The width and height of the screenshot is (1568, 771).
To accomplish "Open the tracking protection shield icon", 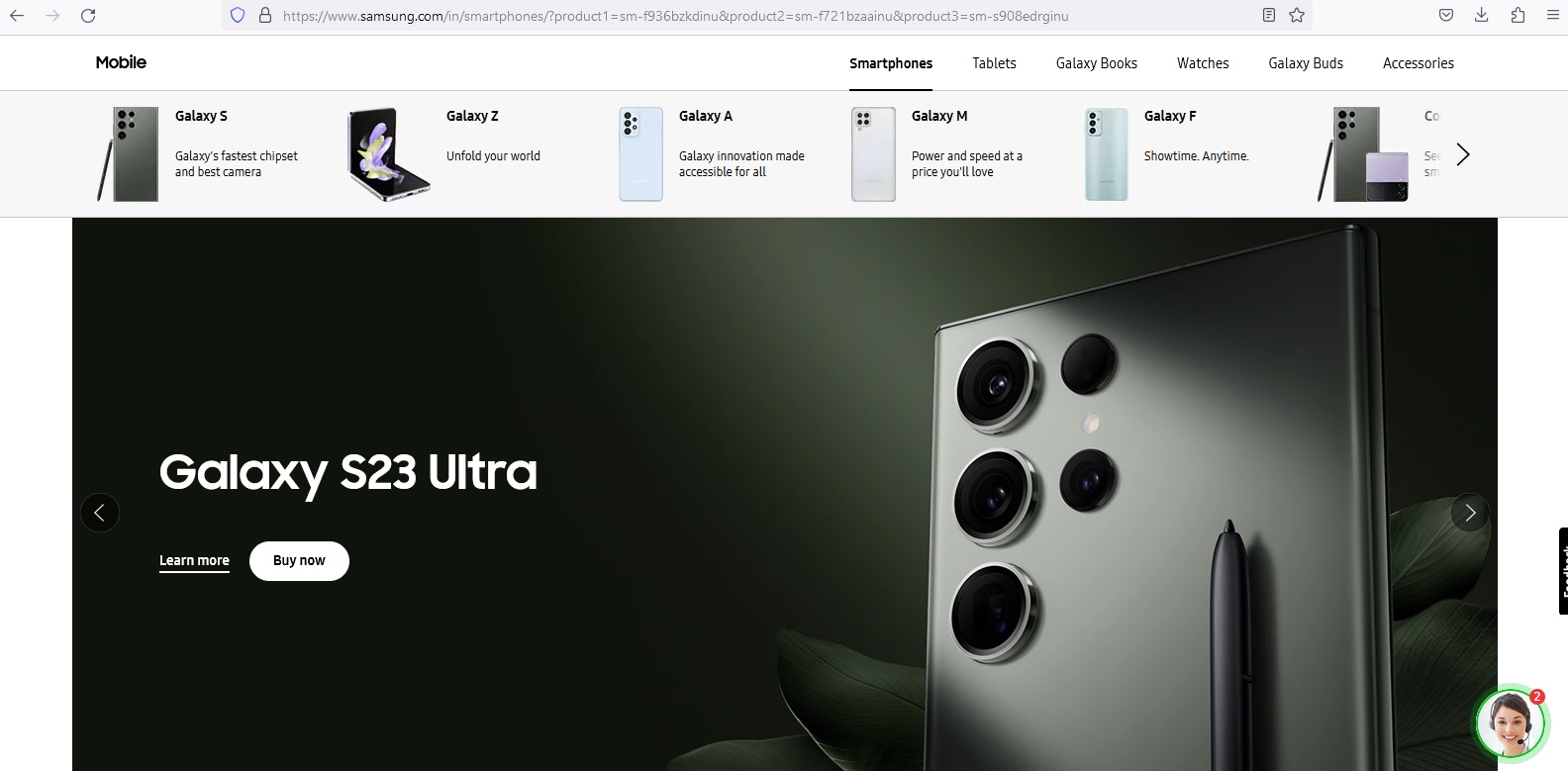I will pyautogui.click(x=238, y=16).
